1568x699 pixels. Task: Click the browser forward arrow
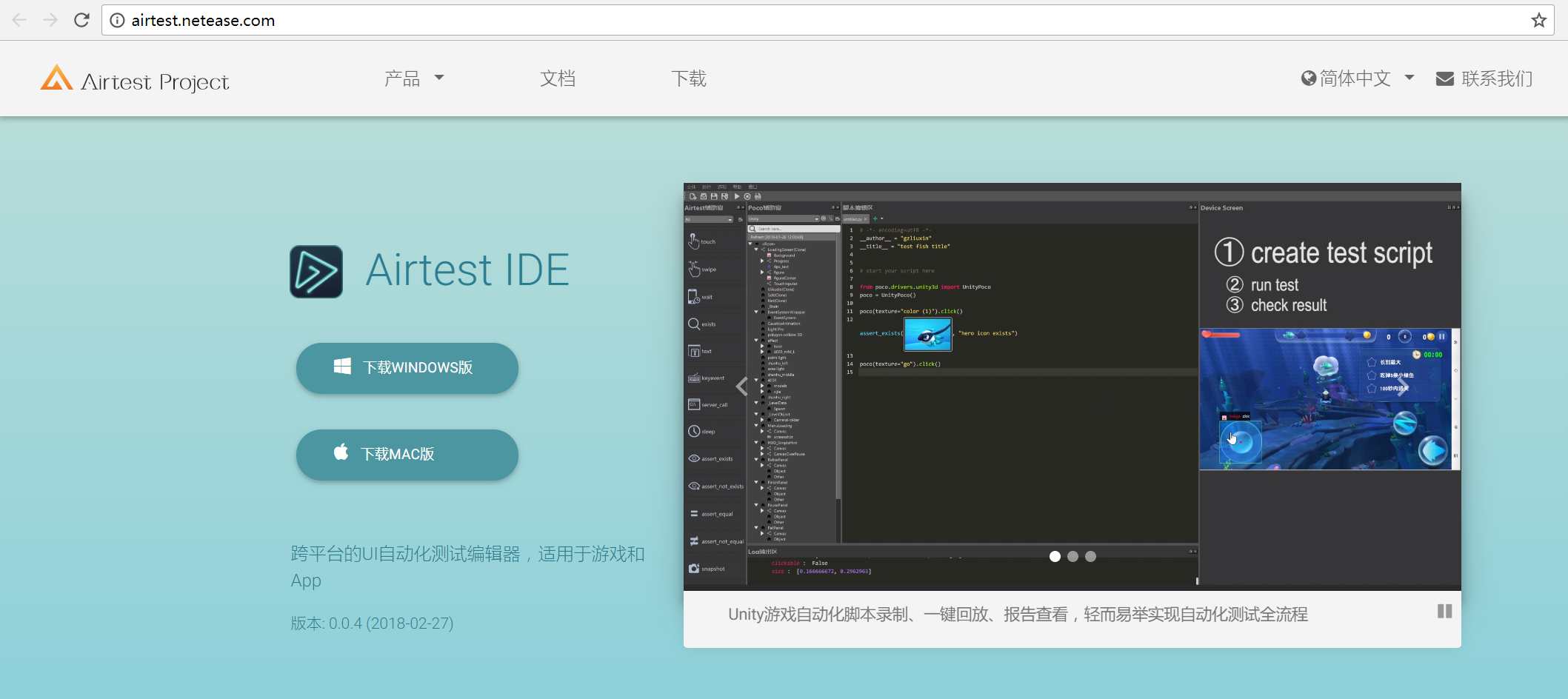point(50,20)
